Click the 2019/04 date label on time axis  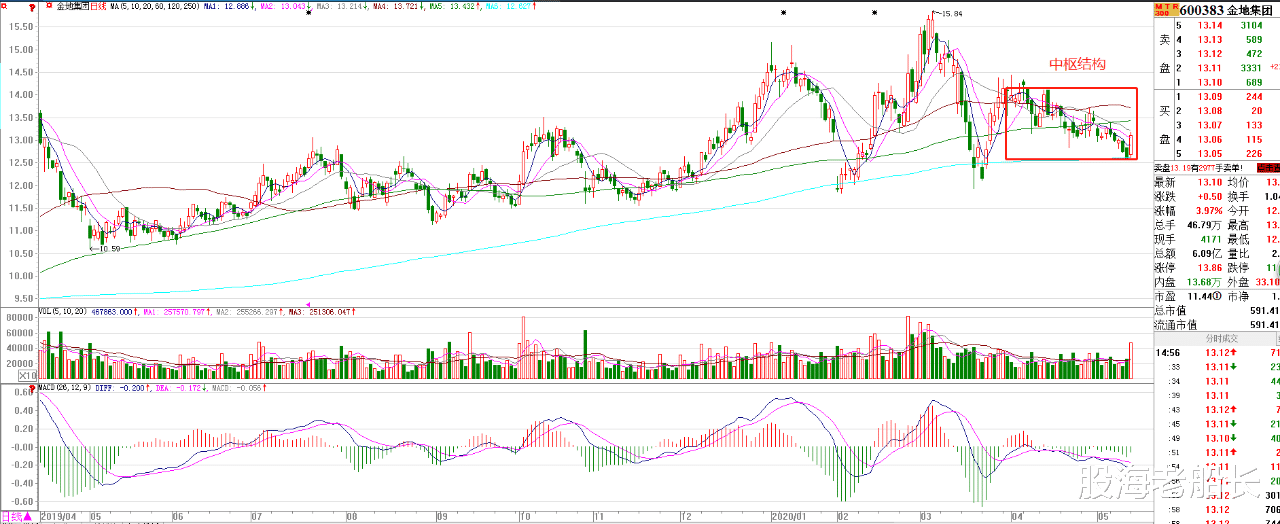click(x=60, y=517)
